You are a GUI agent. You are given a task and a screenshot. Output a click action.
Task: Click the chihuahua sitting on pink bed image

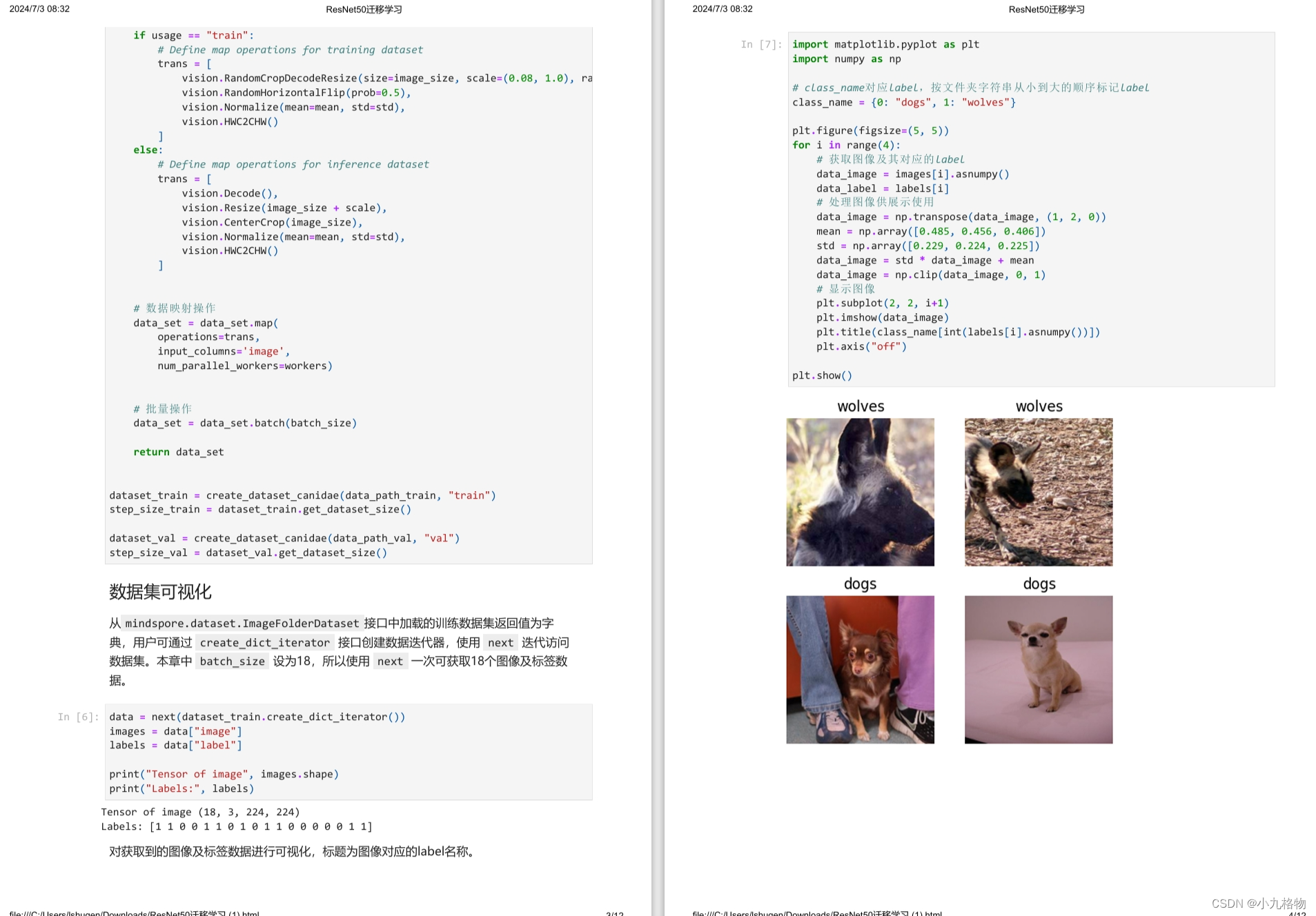pyautogui.click(x=1039, y=670)
